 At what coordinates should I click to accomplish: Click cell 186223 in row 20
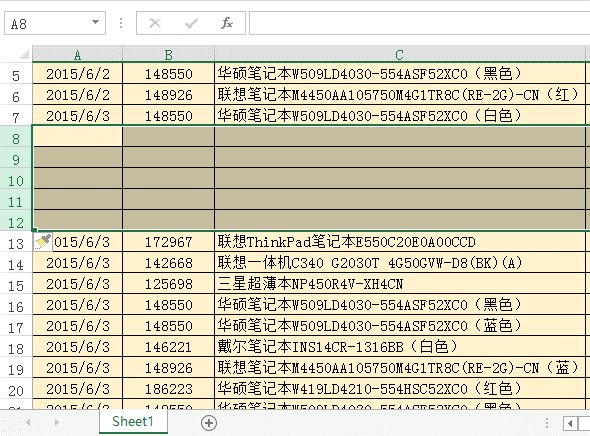[x=169, y=389]
